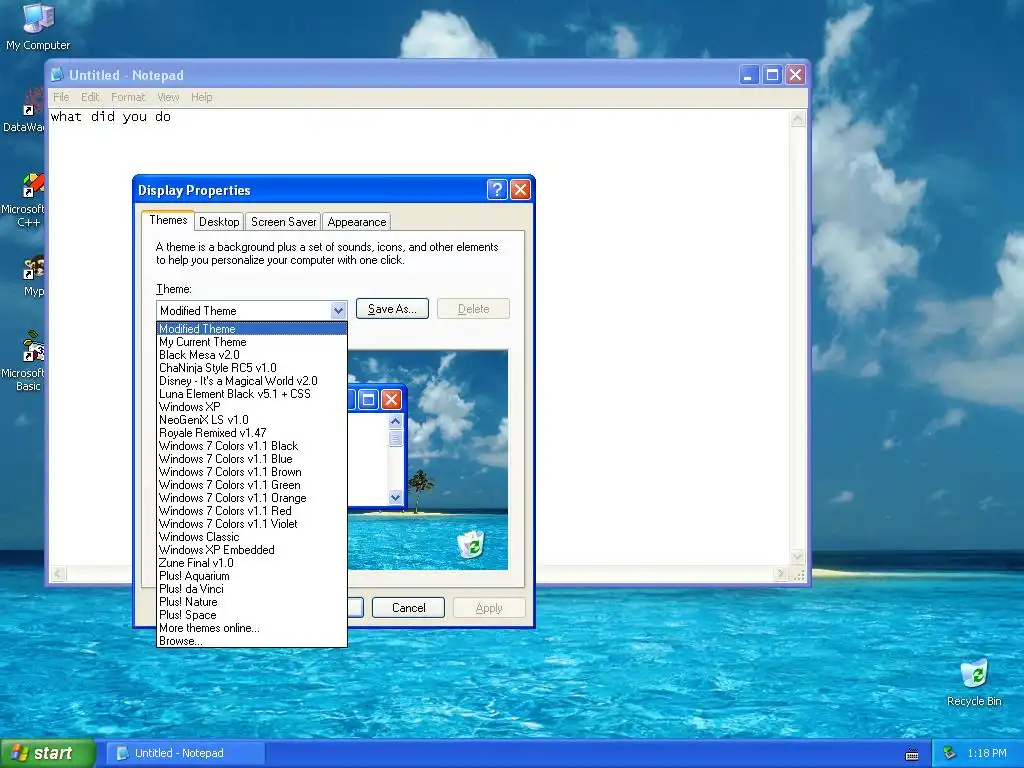Image resolution: width=1024 pixels, height=768 pixels.
Task: Open the Microsoft C++ desktop shortcut
Action: click(x=26, y=200)
